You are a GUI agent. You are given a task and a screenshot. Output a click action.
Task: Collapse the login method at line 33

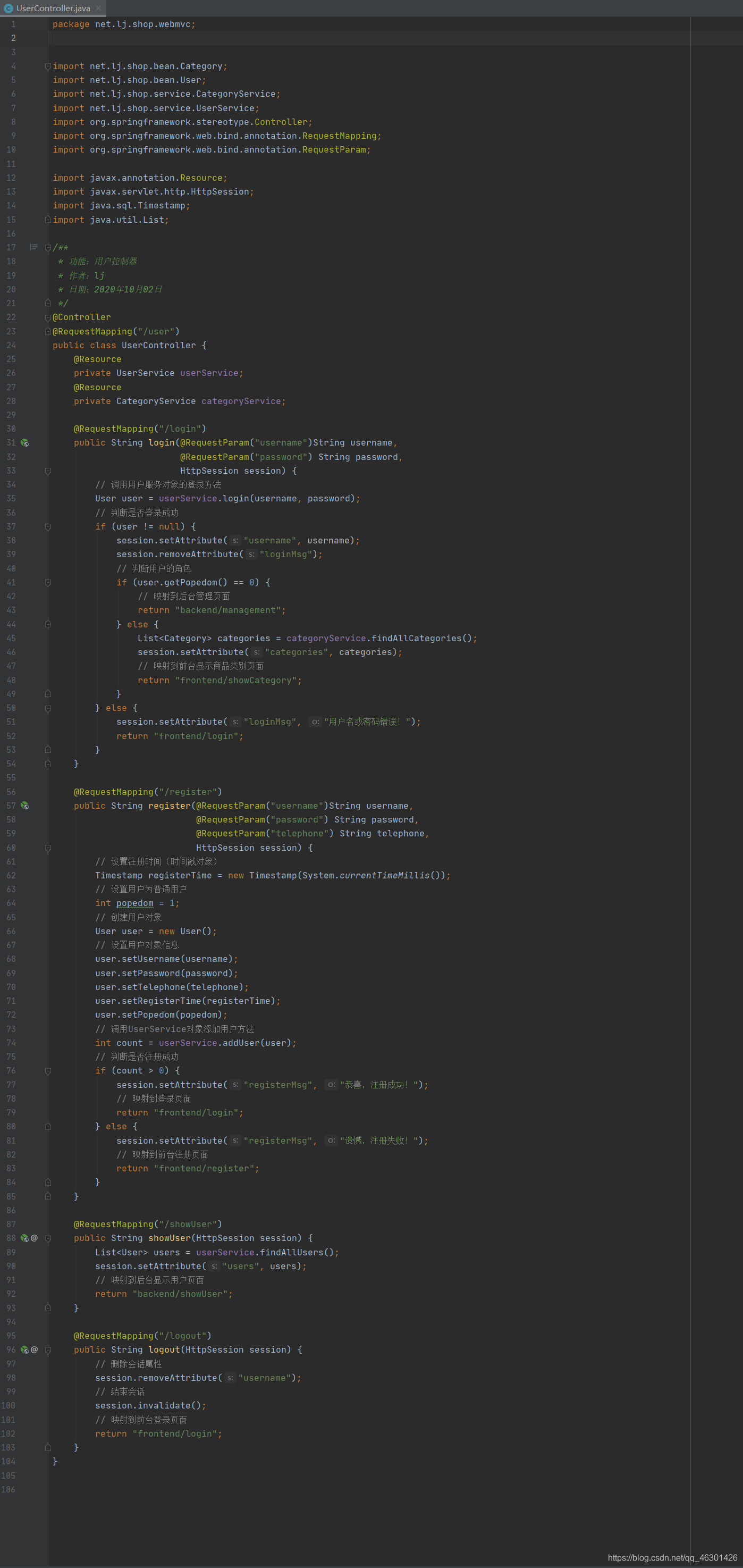pyautogui.click(x=47, y=471)
